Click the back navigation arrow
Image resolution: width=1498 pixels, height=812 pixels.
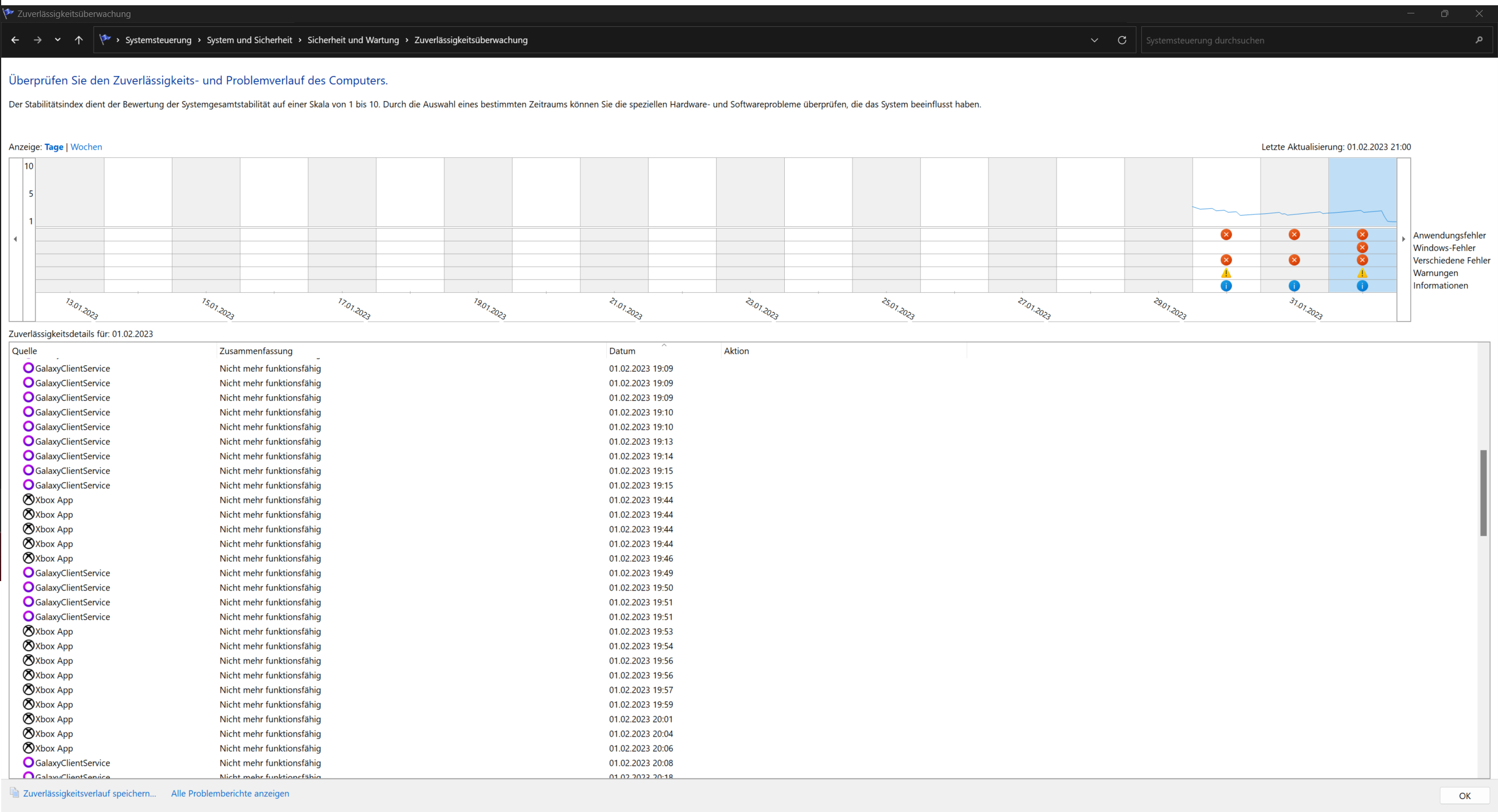(15, 40)
